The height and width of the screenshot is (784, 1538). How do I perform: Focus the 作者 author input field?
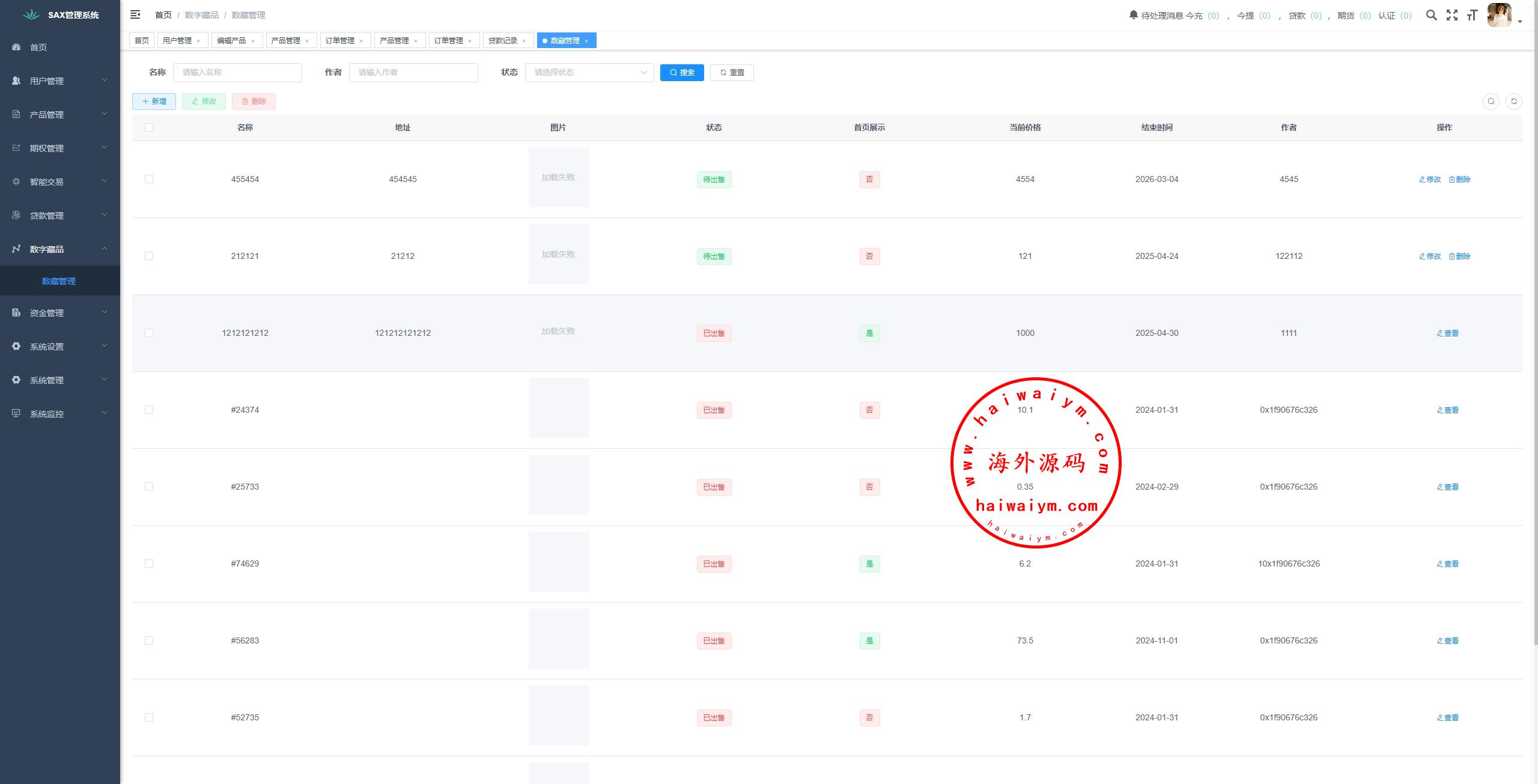coord(413,73)
